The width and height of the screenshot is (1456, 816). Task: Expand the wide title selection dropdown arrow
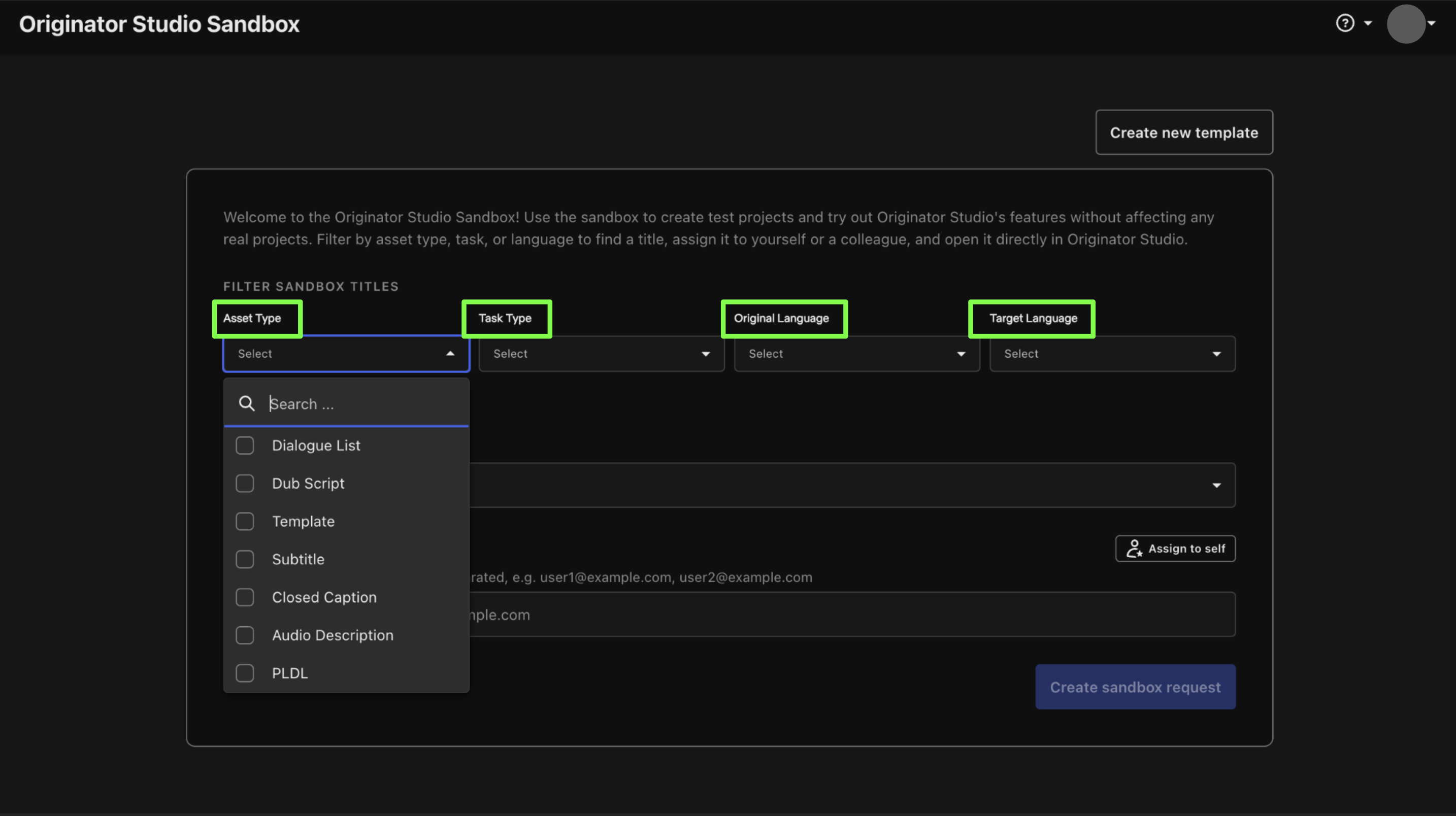(x=1216, y=486)
